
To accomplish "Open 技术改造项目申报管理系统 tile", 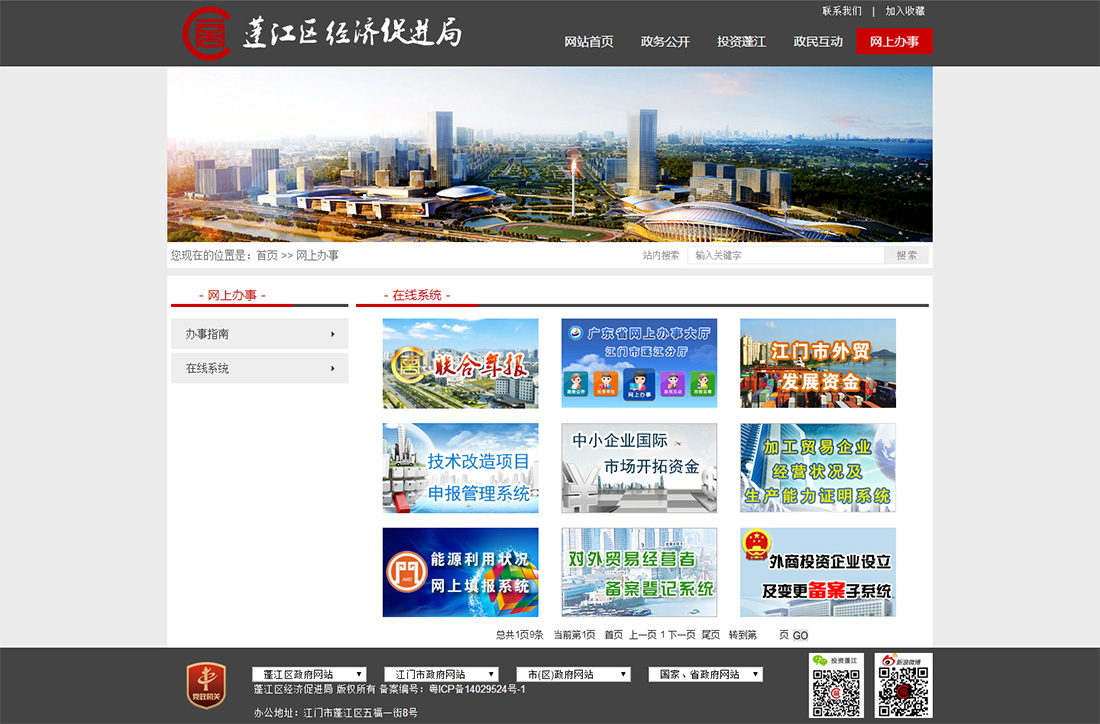I will [x=460, y=468].
